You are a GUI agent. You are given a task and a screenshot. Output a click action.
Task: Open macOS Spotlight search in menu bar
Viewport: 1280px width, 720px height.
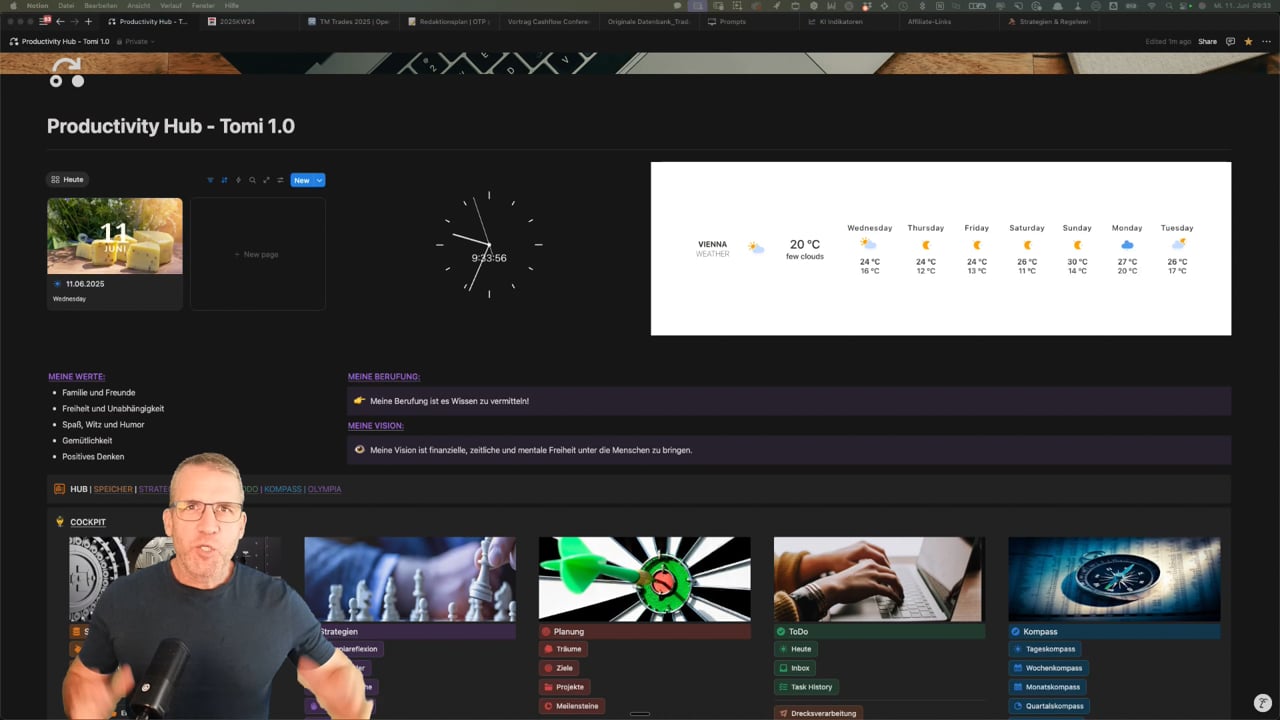tap(1168, 6)
